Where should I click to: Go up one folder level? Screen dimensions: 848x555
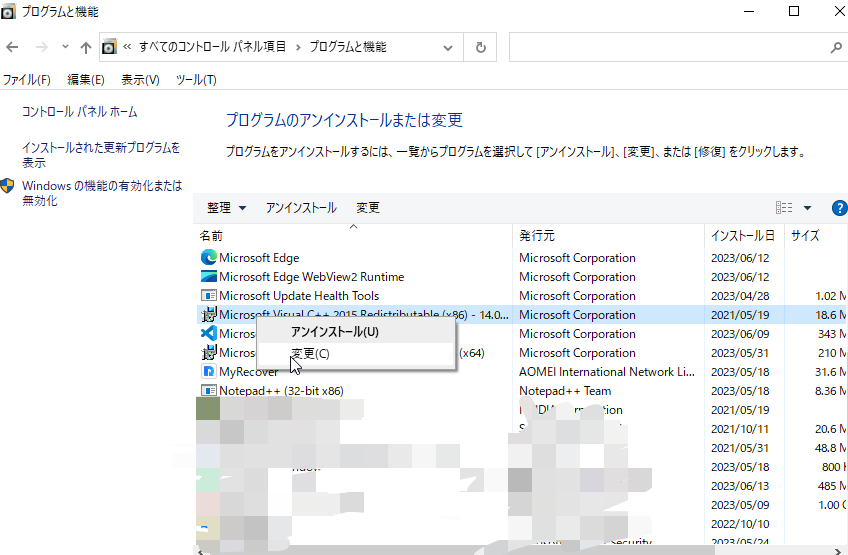point(85,48)
